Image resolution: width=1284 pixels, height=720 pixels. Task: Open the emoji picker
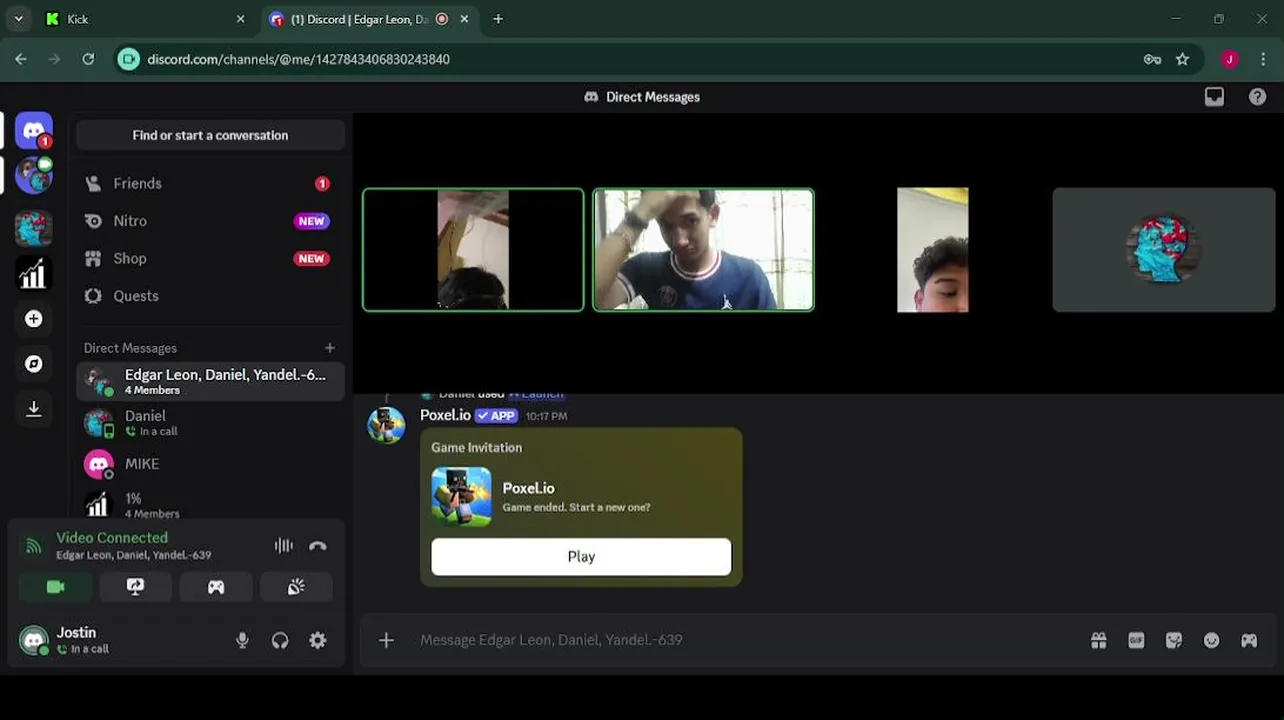tap(1211, 641)
